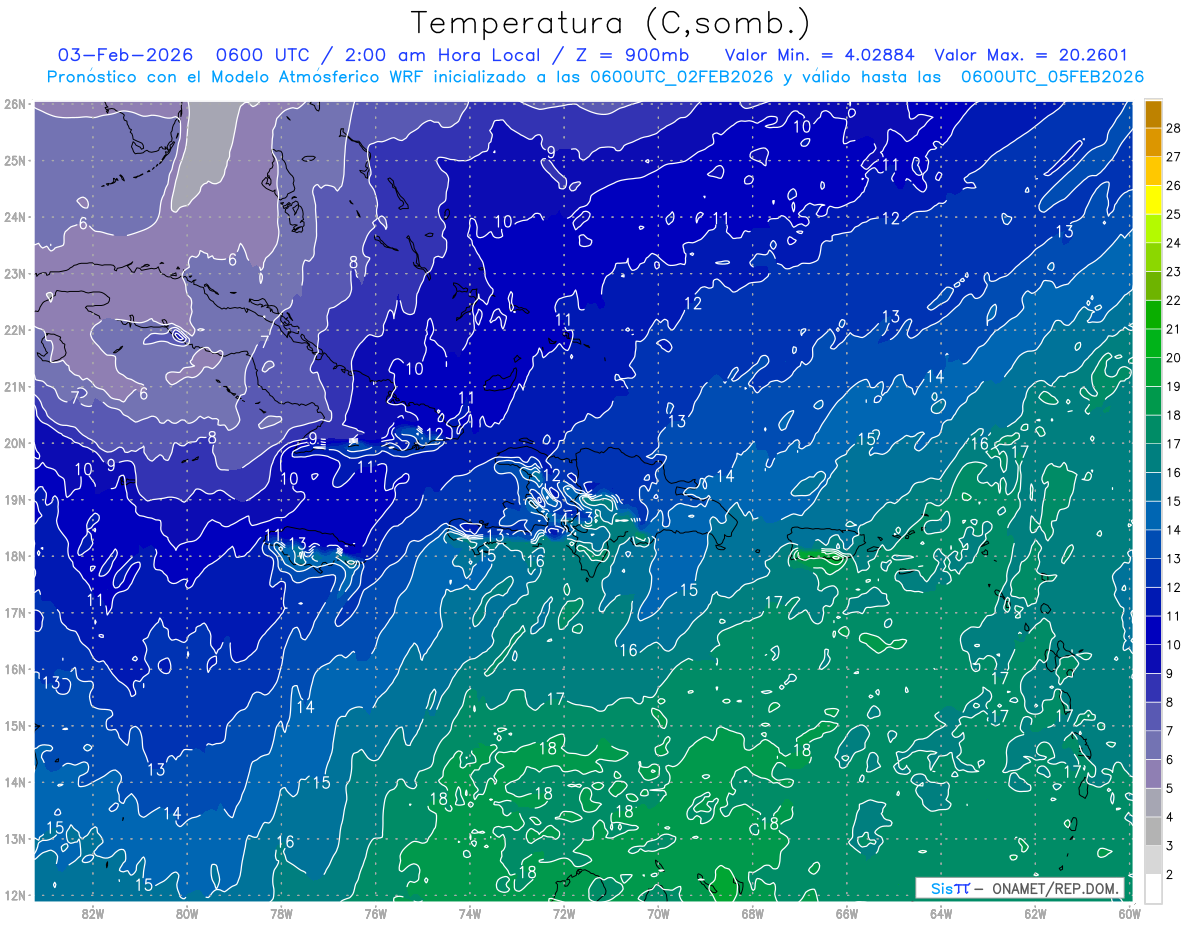The height and width of the screenshot is (927, 1200).
Task: Click longitude label "74W"
Action: pos(469,913)
